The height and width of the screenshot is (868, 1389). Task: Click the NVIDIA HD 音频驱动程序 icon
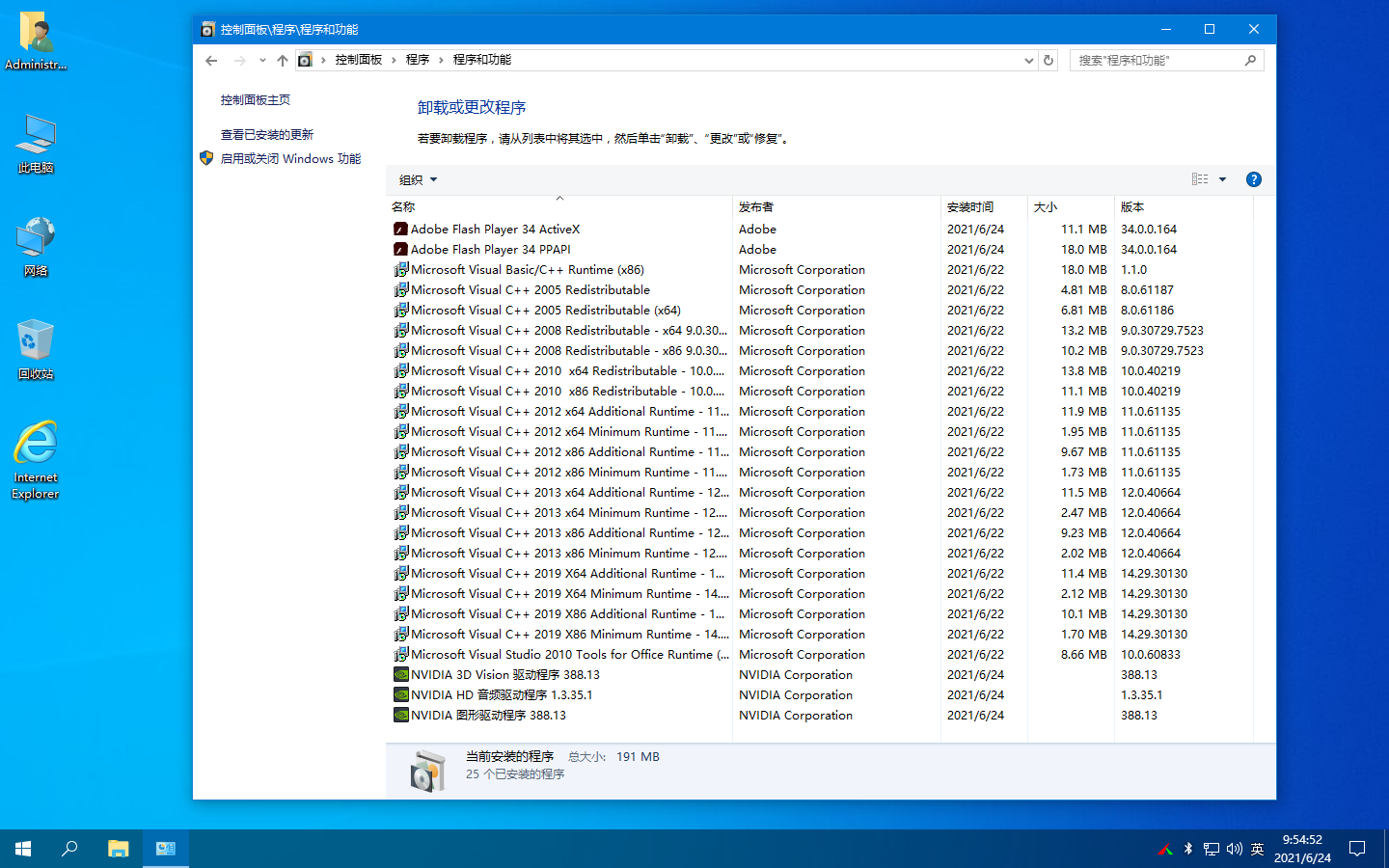[400, 695]
